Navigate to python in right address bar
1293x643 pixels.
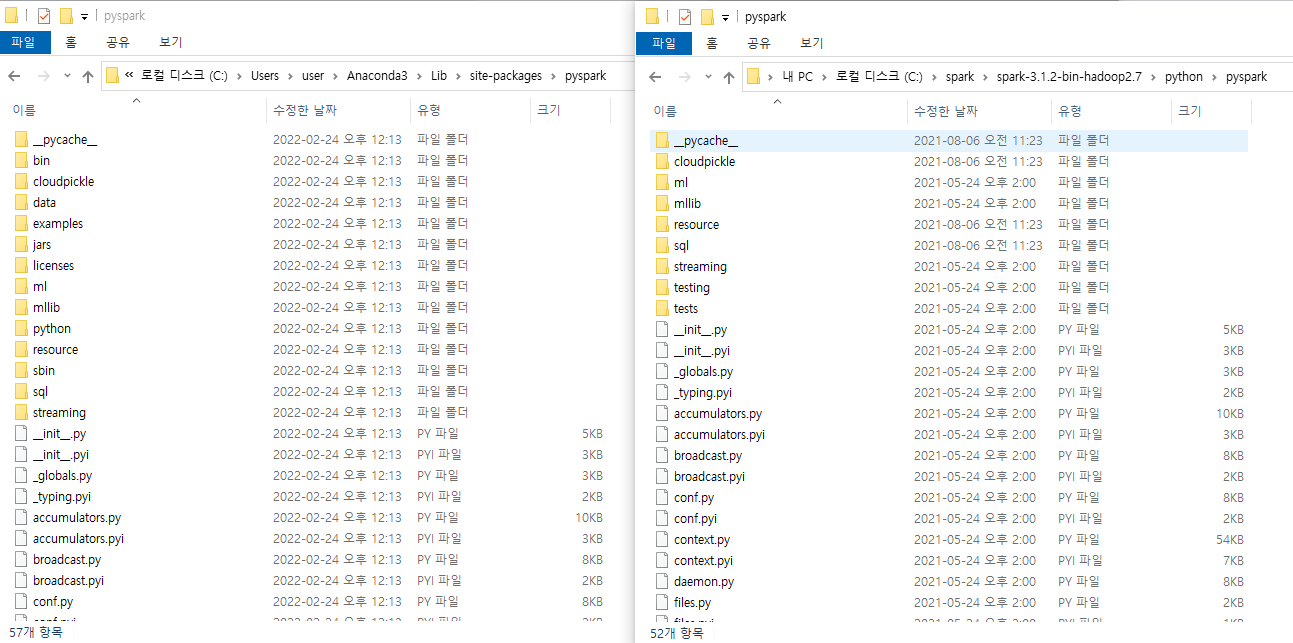(x=1184, y=77)
